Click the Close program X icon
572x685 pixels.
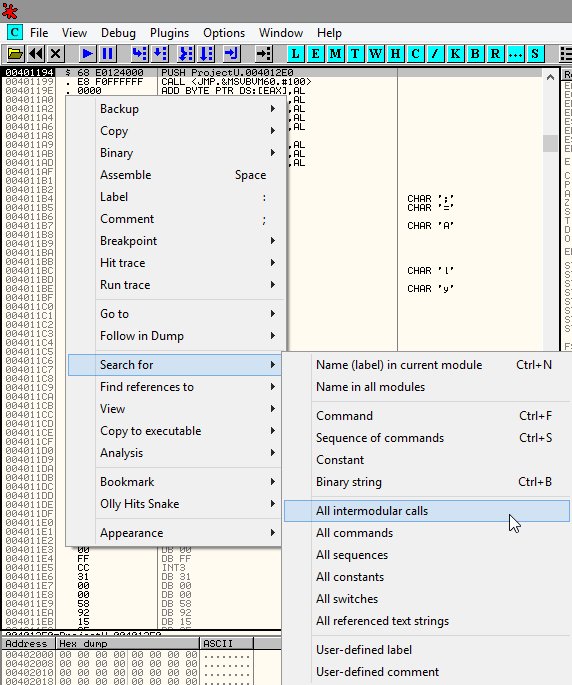(55, 54)
